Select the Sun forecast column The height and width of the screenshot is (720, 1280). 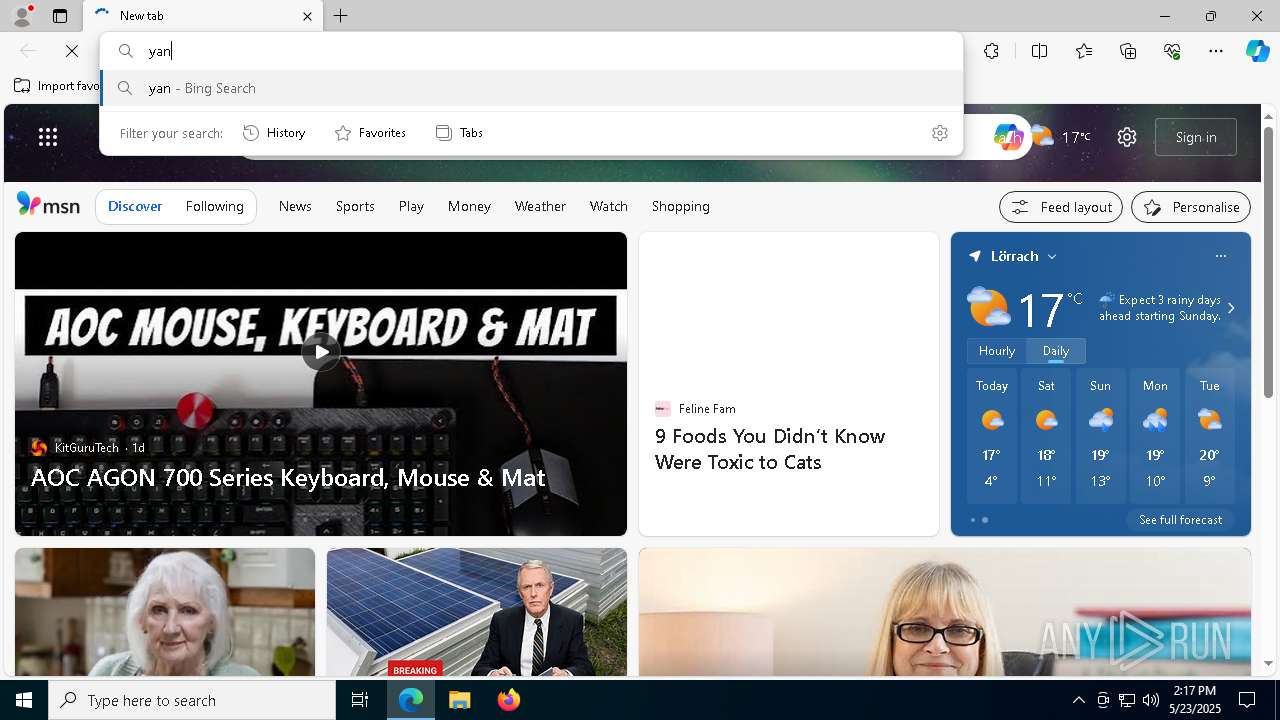1100,436
